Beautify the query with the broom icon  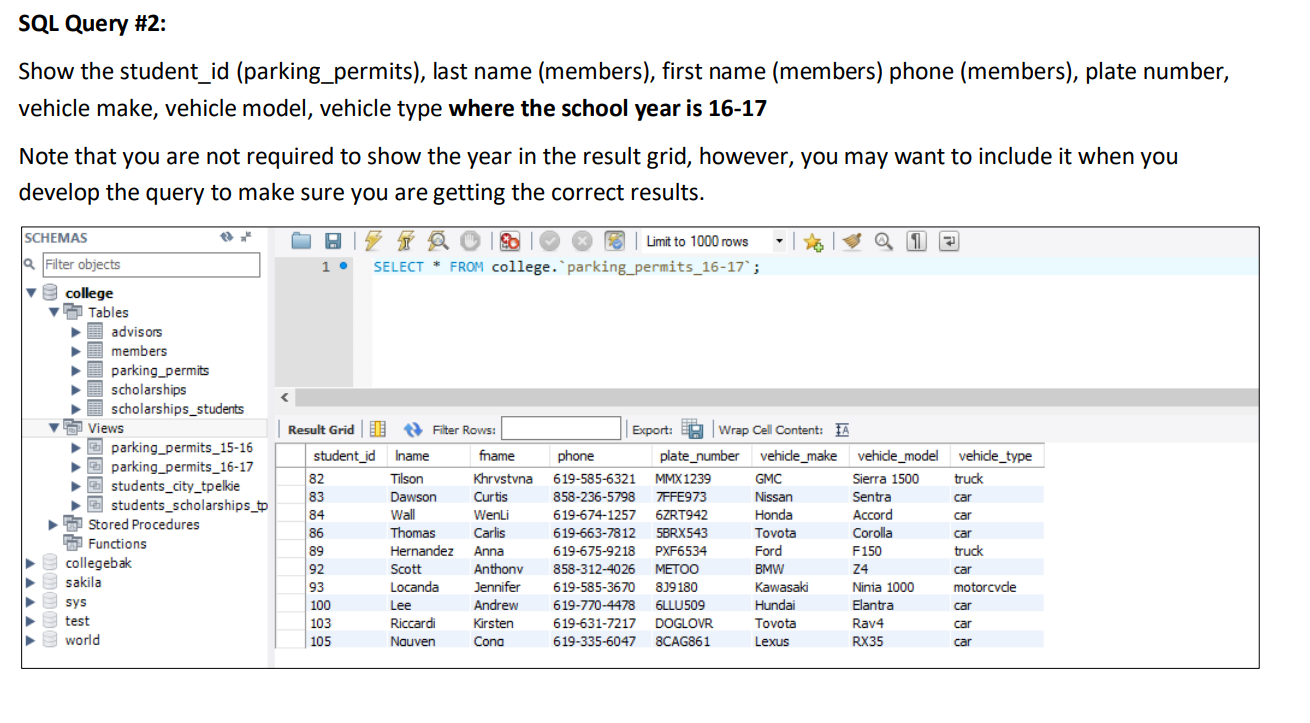(852, 241)
